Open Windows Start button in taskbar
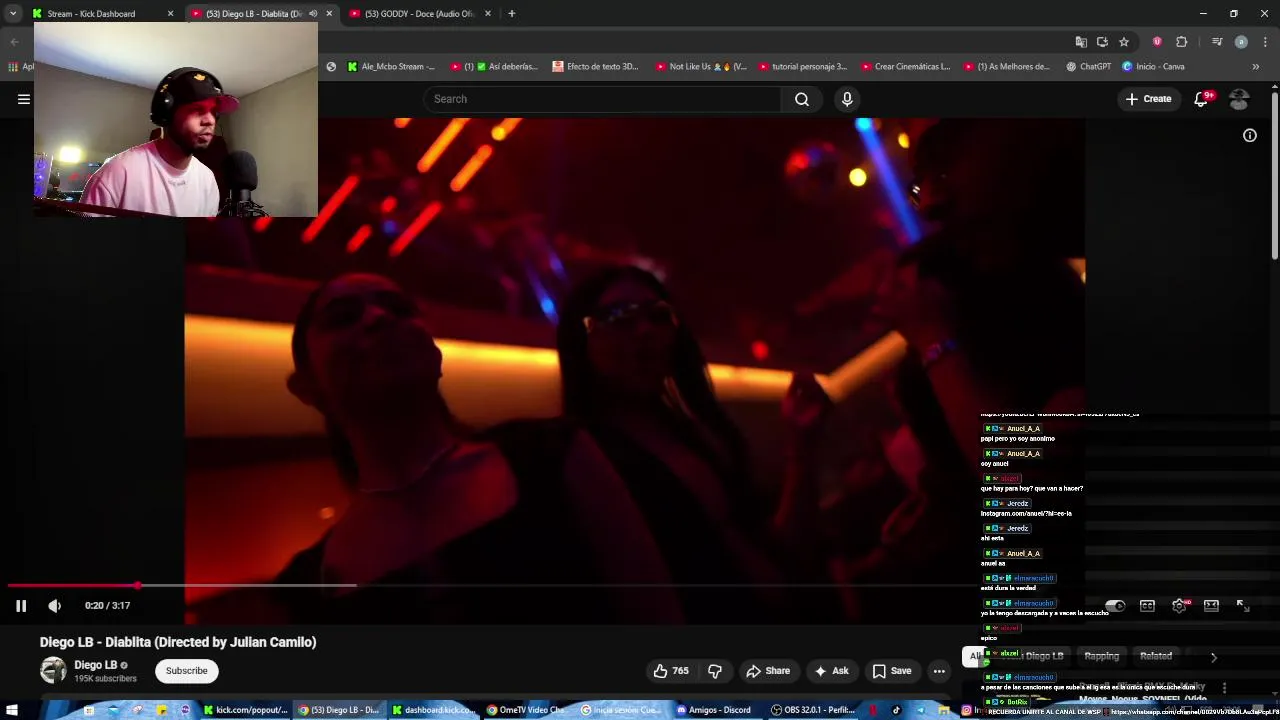The height and width of the screenshot is (720, 1280). pos(12,710)
